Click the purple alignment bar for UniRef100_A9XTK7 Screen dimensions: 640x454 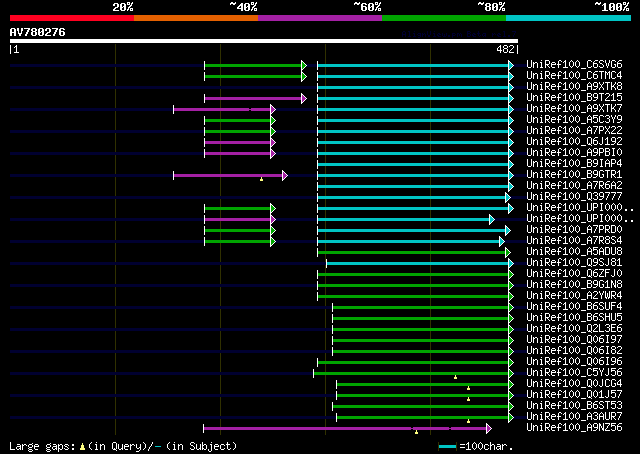pos(222,109)
